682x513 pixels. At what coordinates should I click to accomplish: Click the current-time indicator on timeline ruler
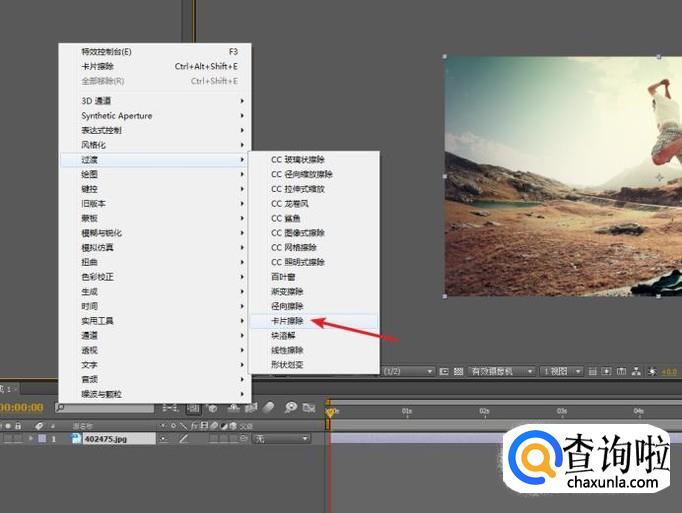329,409
